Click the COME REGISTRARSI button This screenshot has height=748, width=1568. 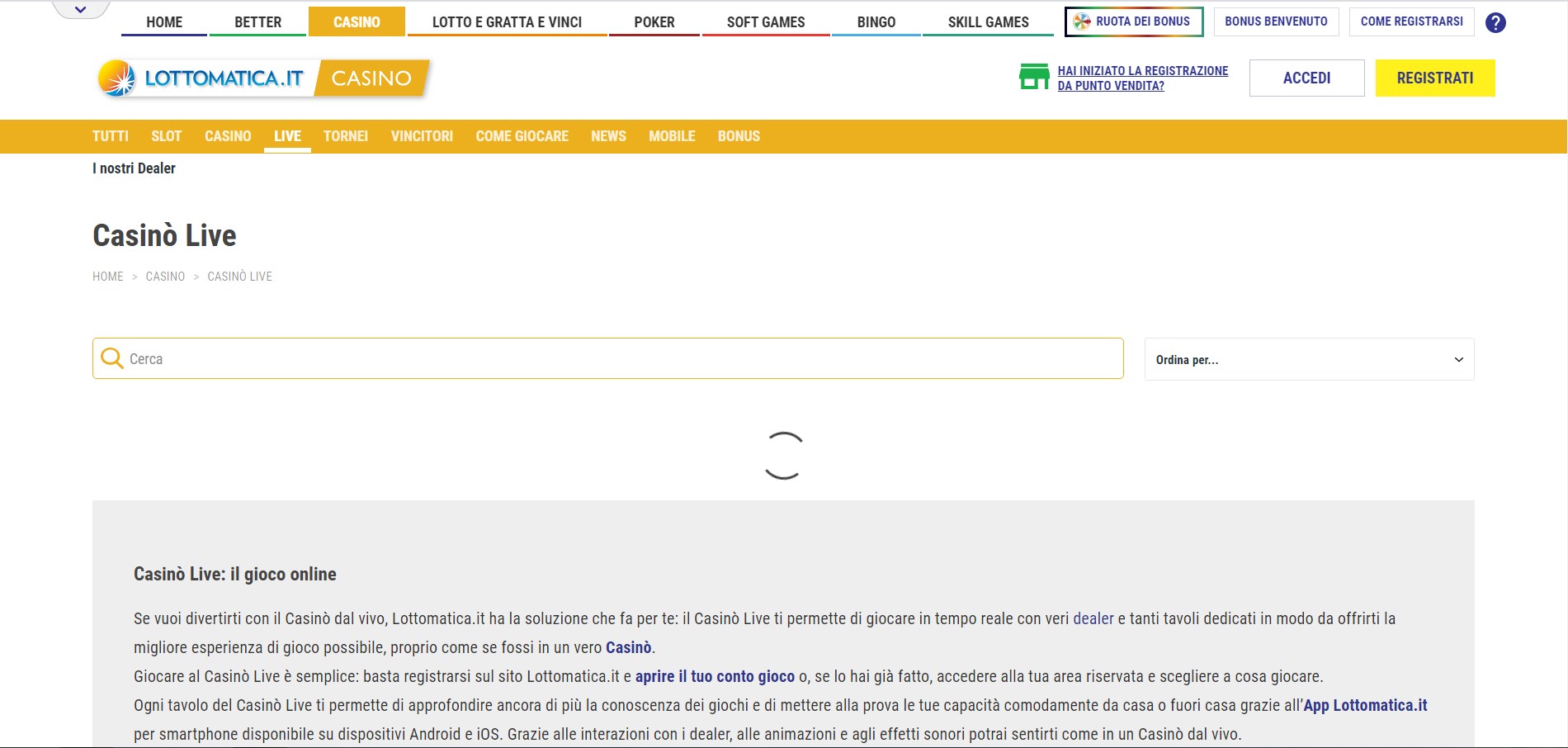click(1412, 21)
